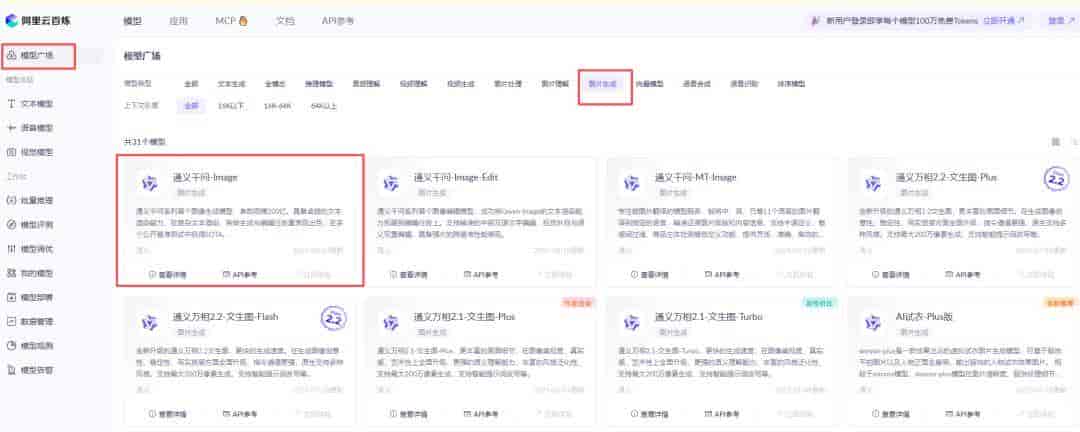Filter model type by 视频理解

click(x=413, y=83)
